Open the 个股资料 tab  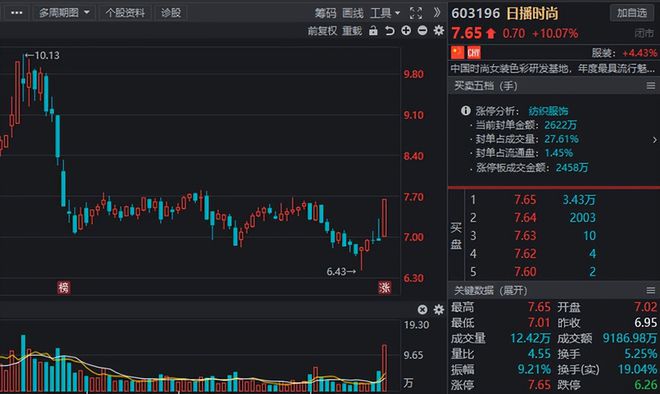click(125, 13)
